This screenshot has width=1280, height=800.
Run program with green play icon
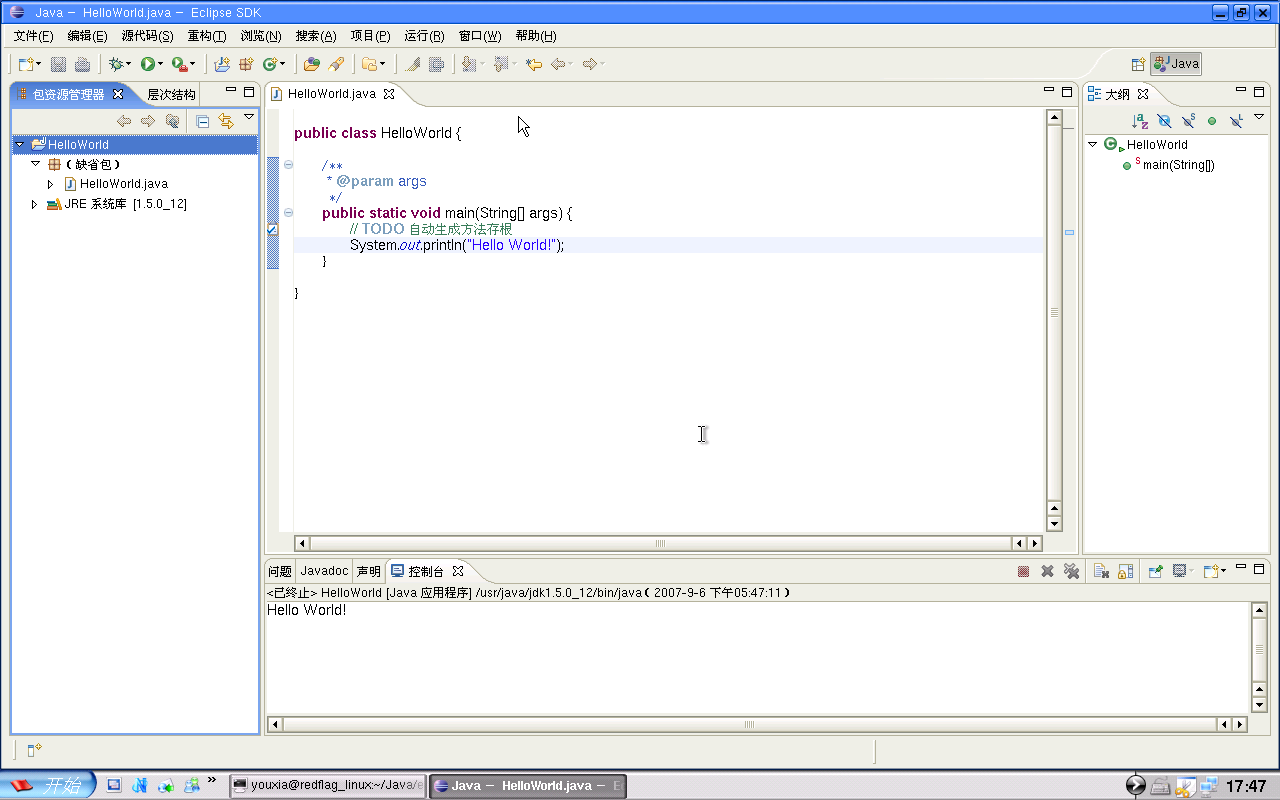147,64
